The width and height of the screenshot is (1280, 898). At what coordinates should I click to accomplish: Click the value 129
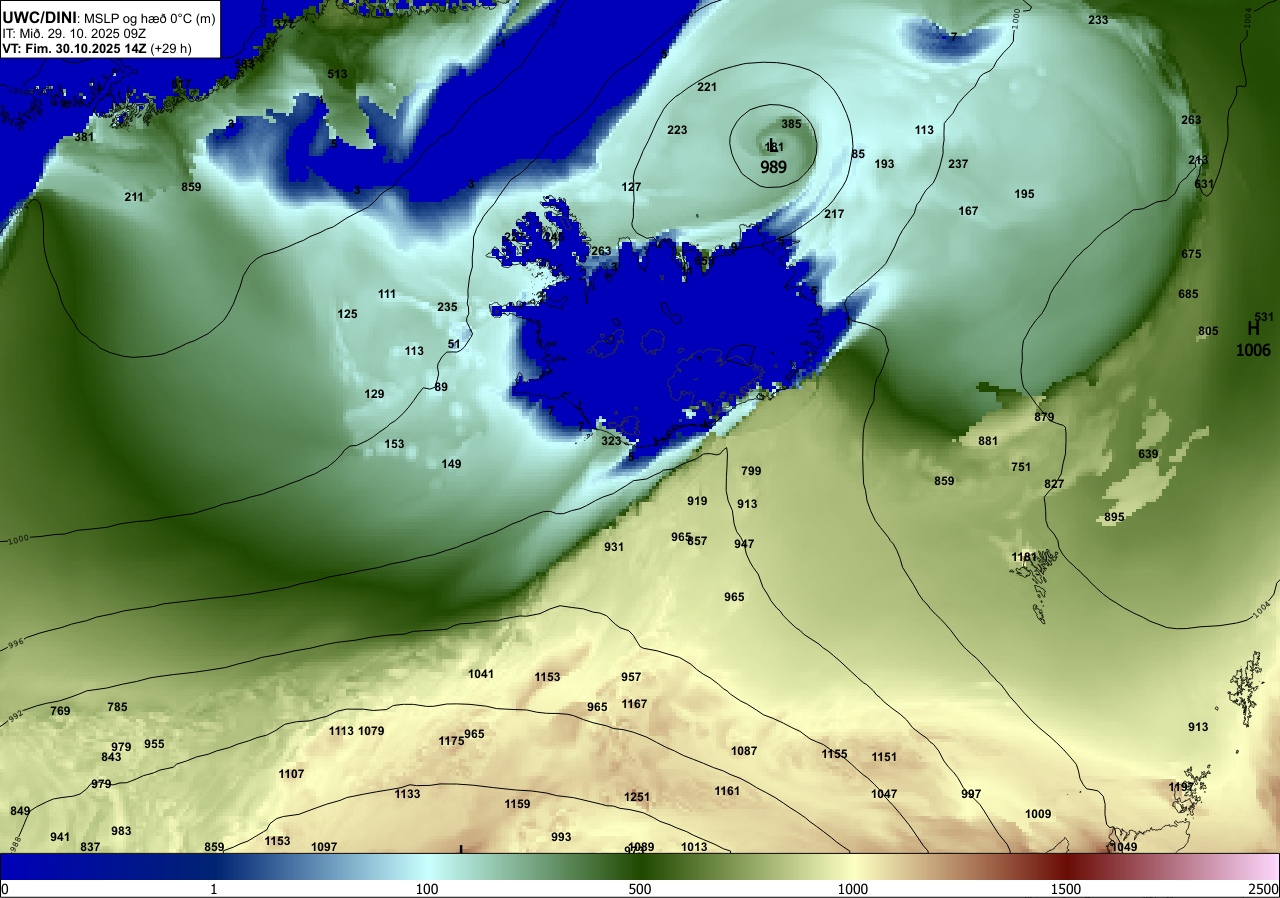pos(374,394)
